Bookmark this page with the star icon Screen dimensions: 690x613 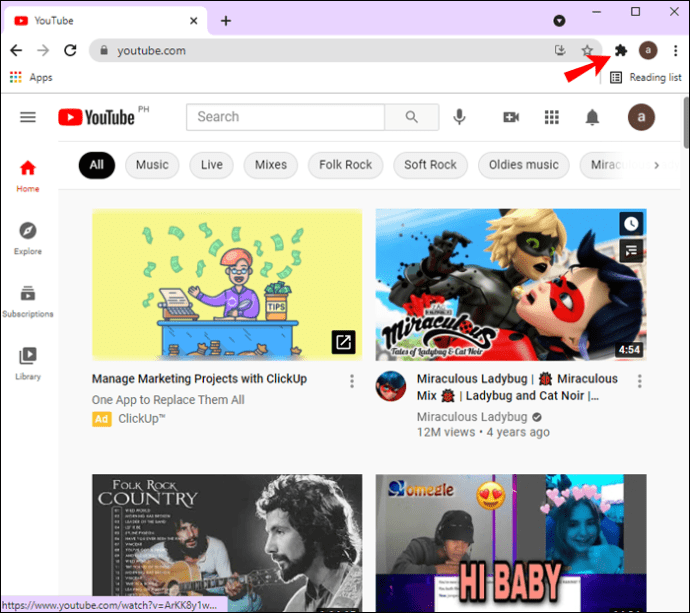pyautogui.click(x=587, y=50)
